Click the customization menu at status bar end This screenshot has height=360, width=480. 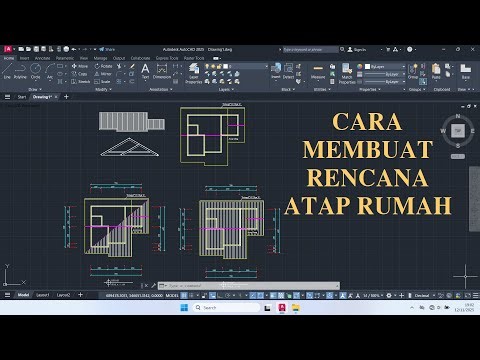[475, 295]
